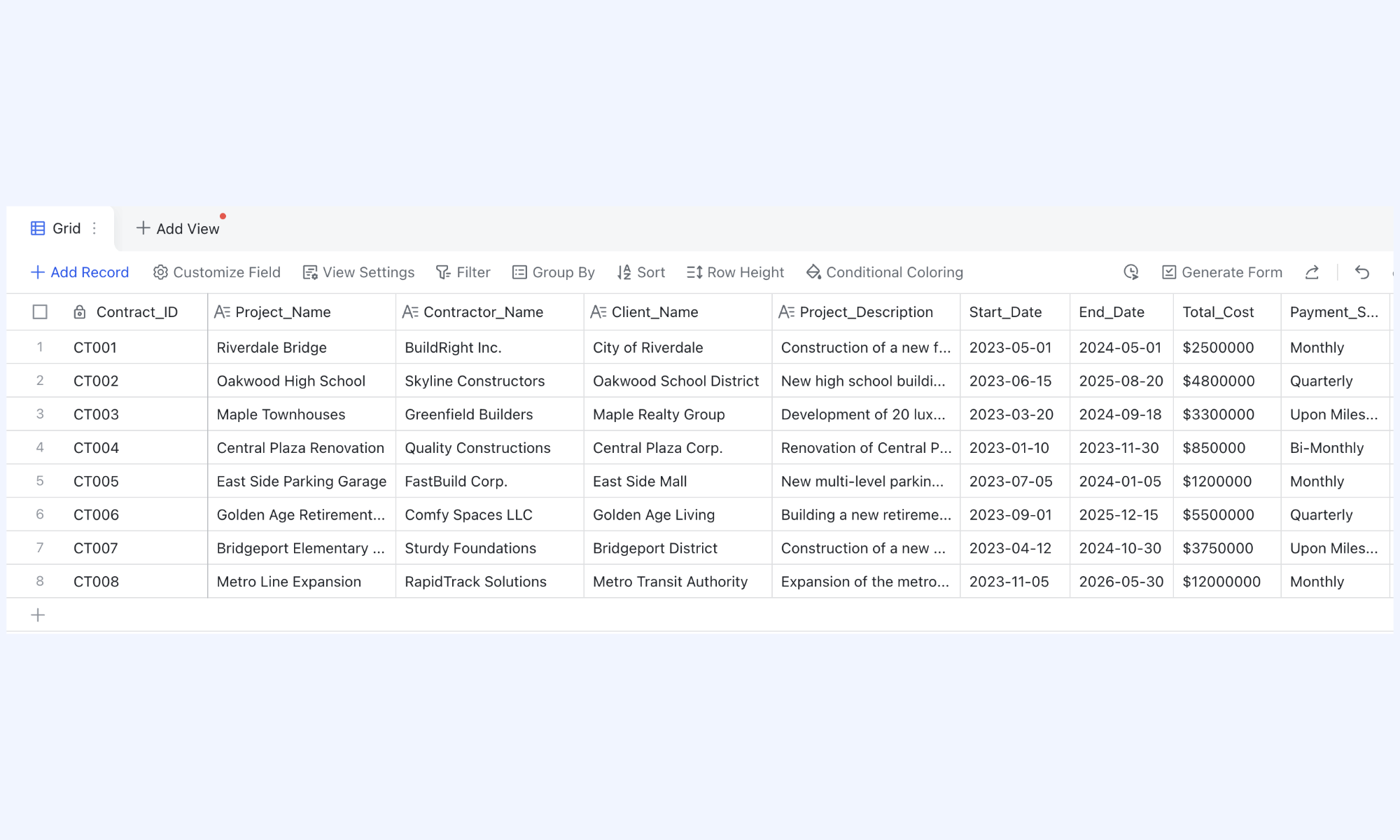
Task: Open the Sort options
Action: click(641, 272)
